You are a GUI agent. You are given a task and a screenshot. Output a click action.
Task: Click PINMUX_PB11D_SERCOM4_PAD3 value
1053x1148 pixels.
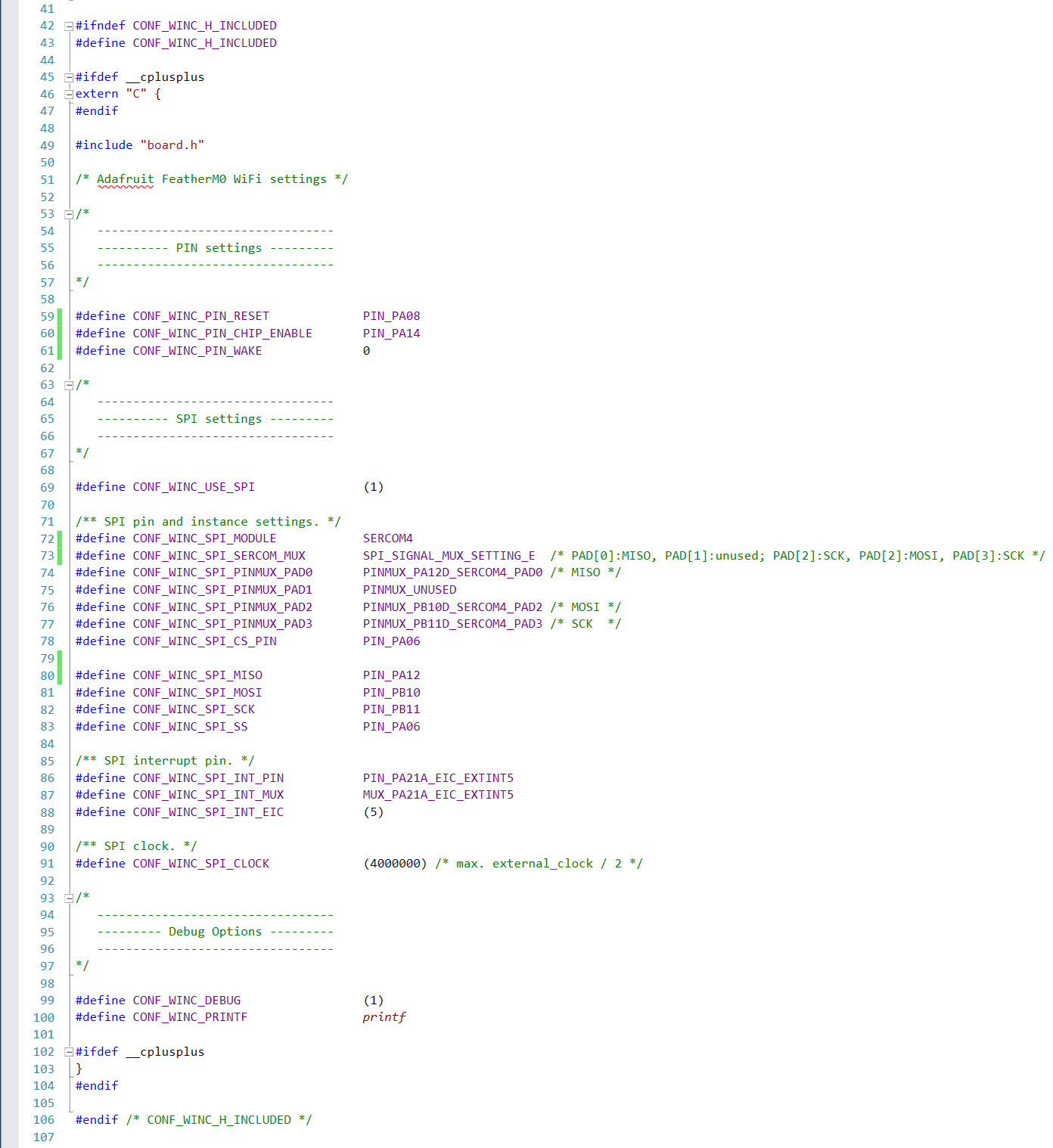point(453,624)
